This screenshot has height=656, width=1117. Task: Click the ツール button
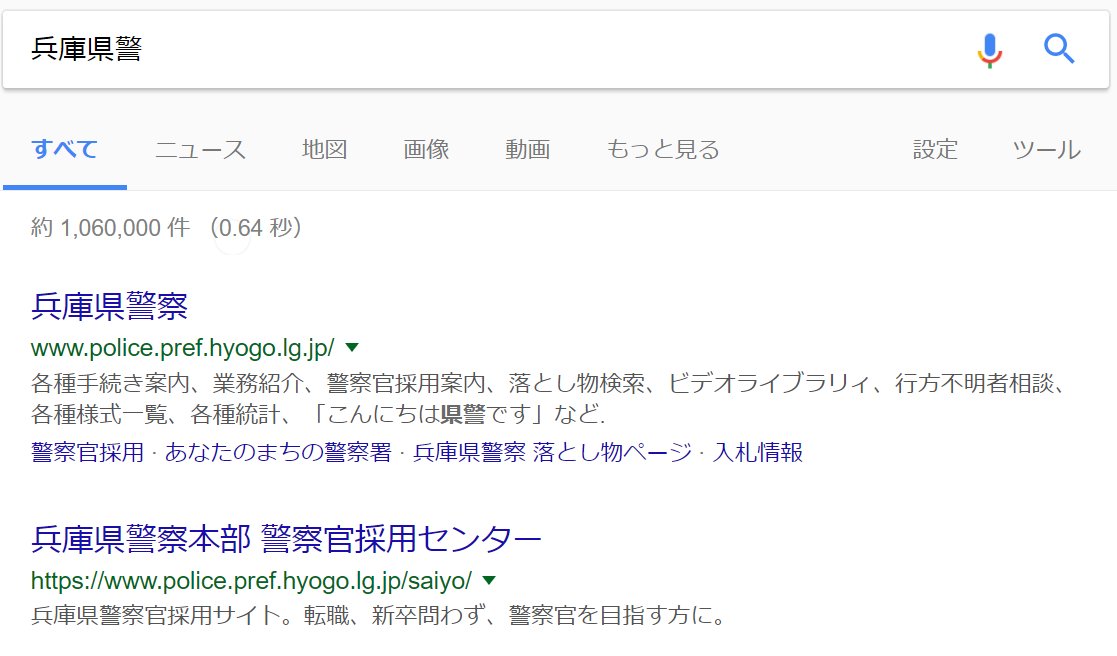click(x=1046, y=150)
